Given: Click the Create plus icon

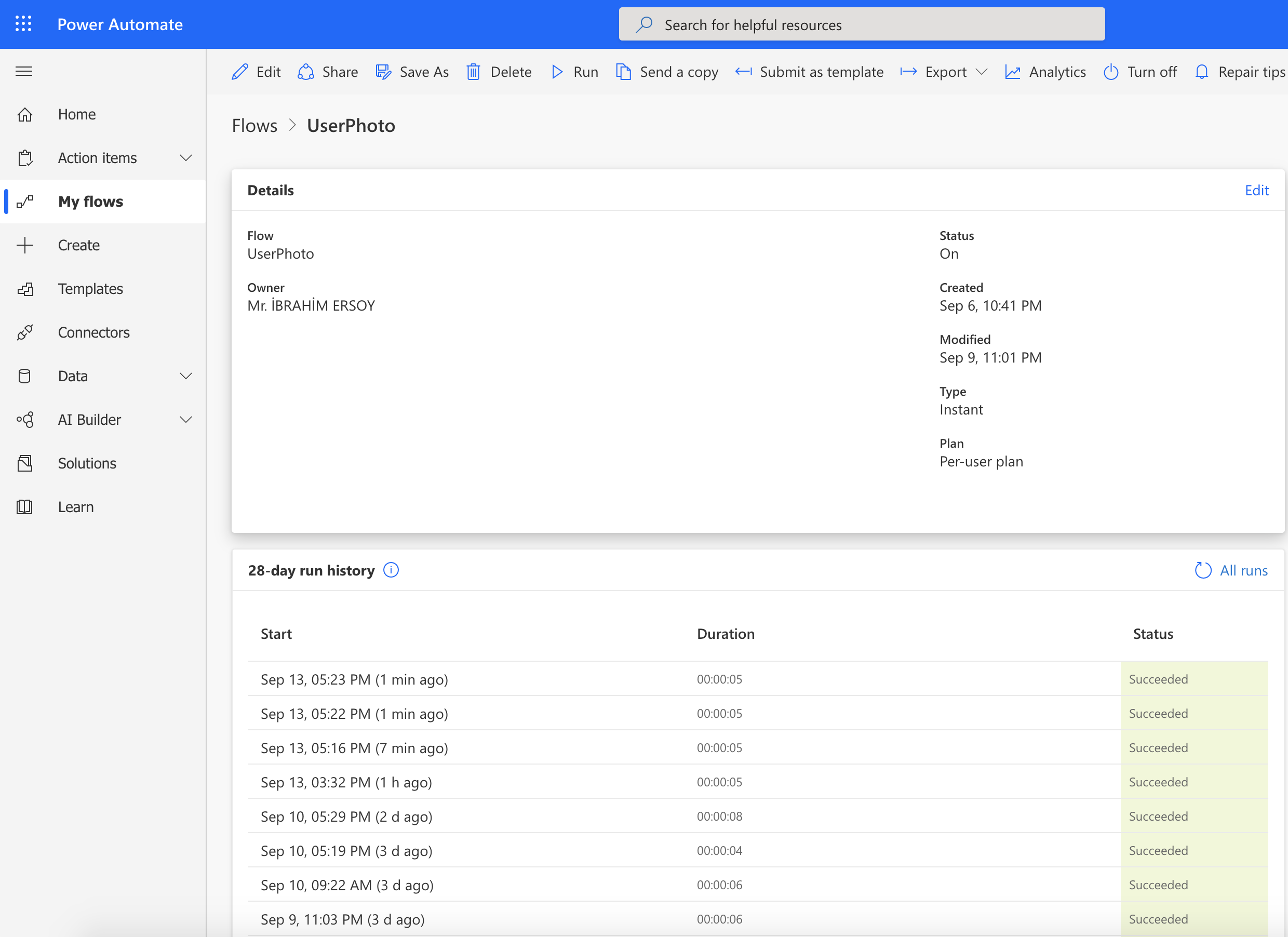Looking at the screenshot, I should pyautogui.click(x=25, y=245).
